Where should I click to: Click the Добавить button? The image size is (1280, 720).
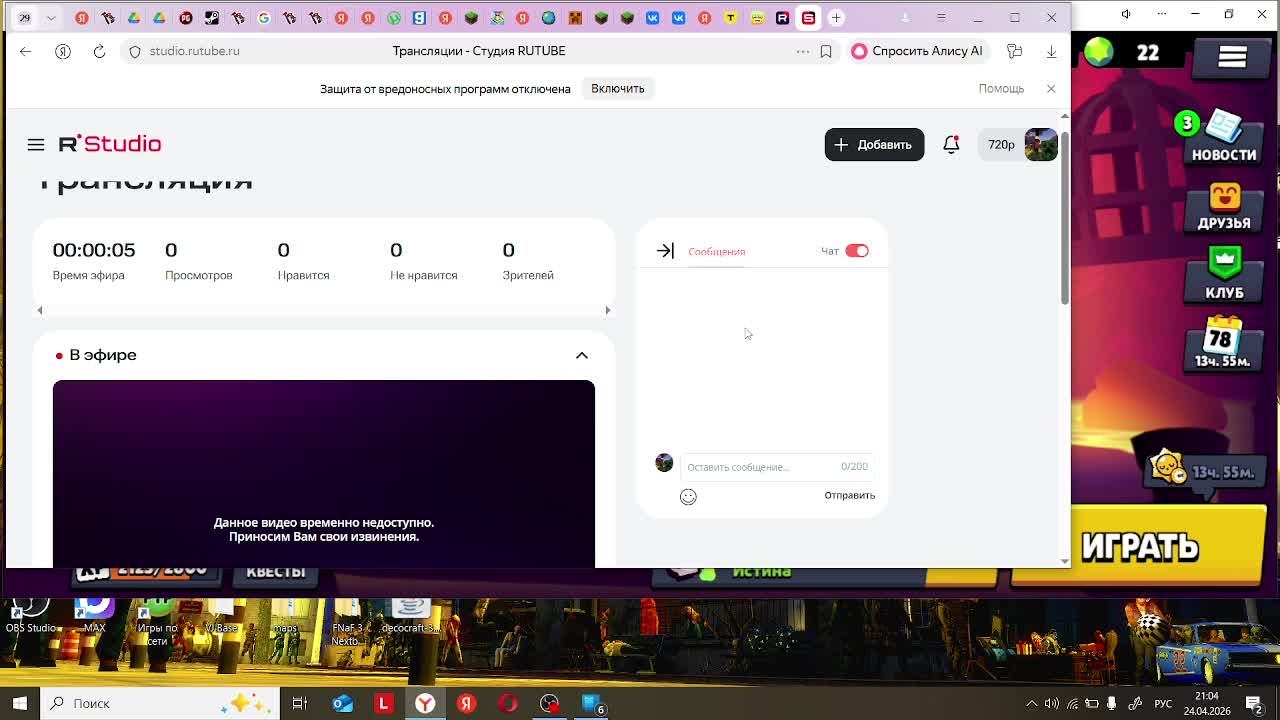click(874, 145)
